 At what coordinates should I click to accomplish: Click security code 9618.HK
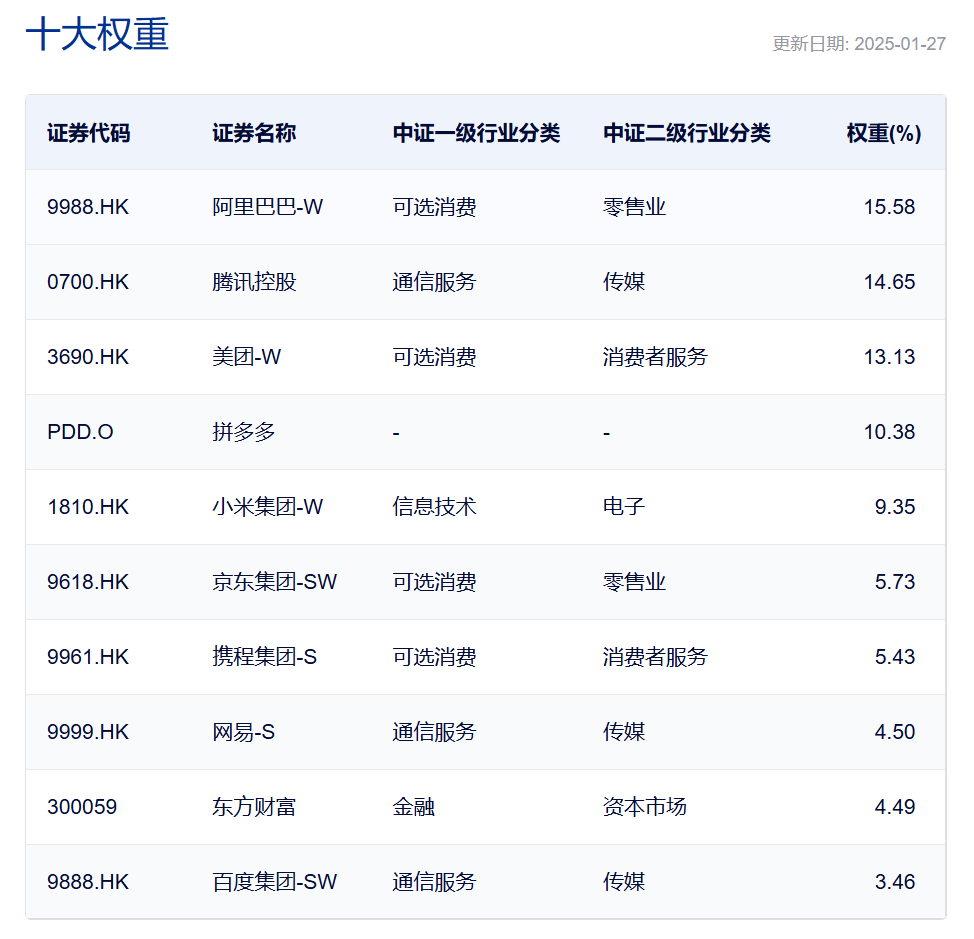coord(88,582)
